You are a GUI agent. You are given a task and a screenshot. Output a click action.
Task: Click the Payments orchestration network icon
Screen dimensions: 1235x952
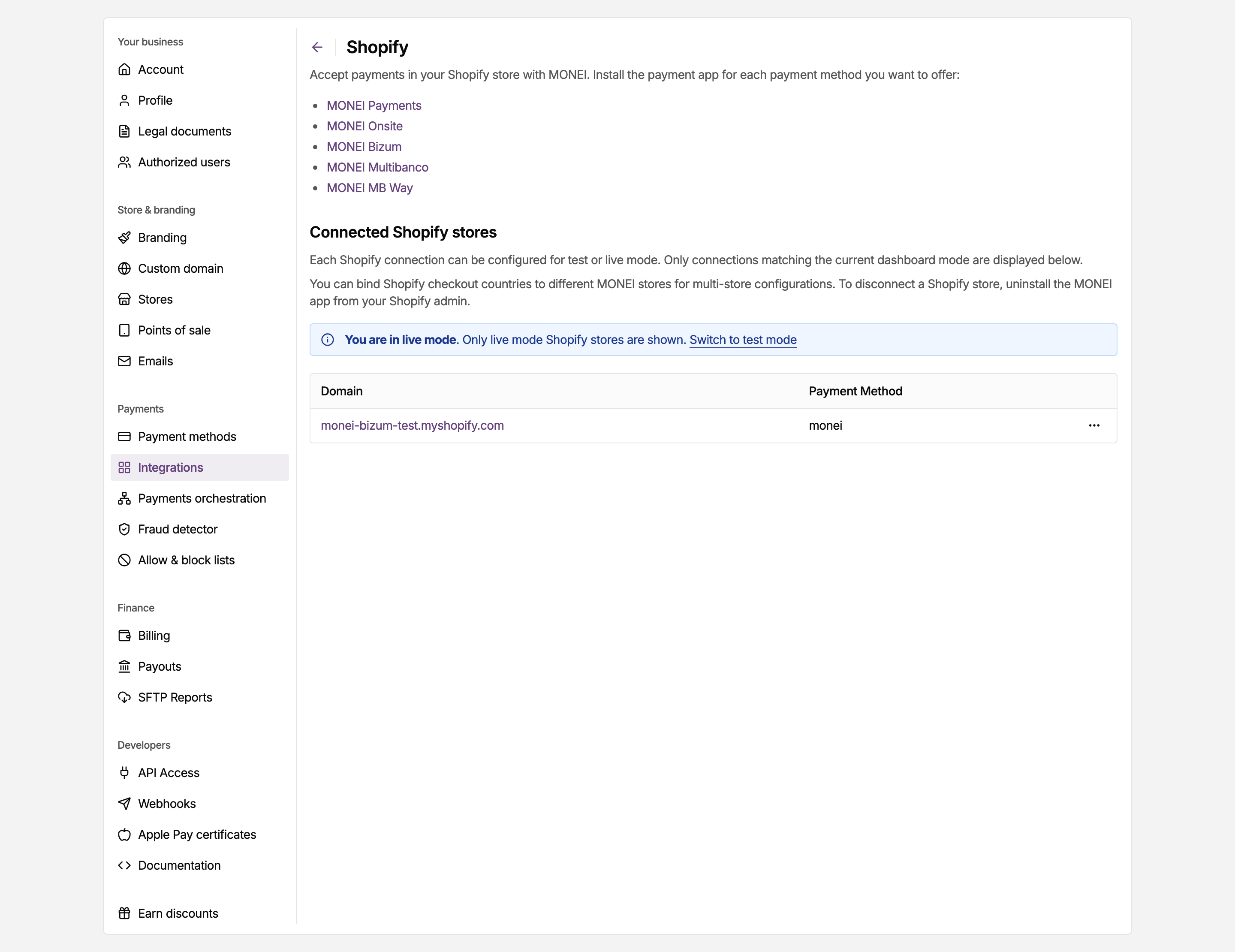point(124,498)
